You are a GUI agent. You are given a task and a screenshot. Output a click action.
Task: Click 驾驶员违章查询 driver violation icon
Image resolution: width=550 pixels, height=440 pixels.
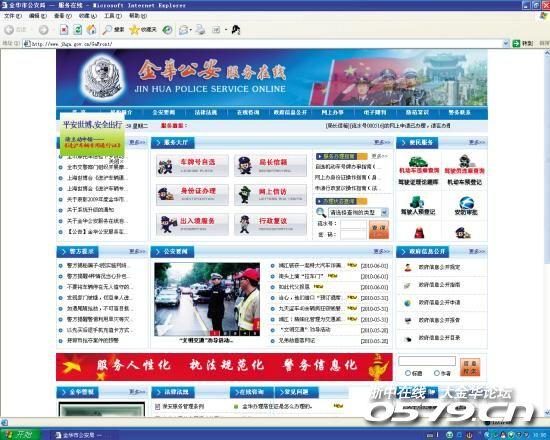[465, 161]
